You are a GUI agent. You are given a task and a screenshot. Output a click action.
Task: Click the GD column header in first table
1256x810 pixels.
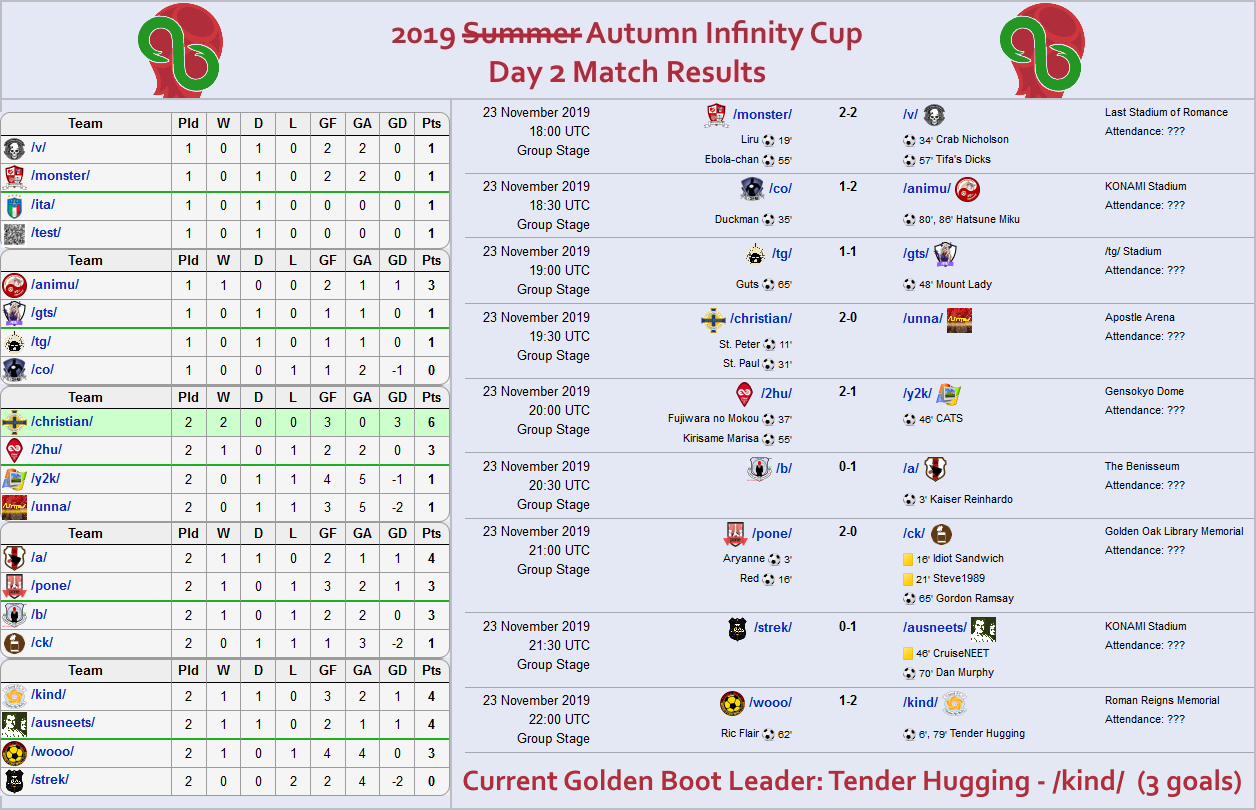pyautogui.click(x=397, y=124)
